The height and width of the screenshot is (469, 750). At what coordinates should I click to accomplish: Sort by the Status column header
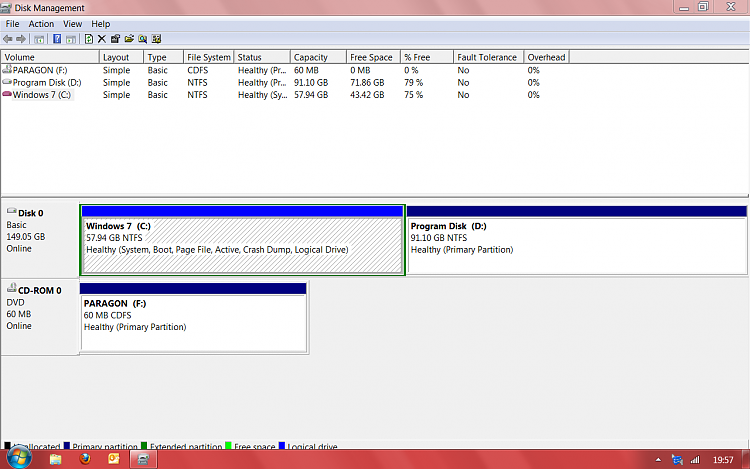pyautogui.click(x=262, y=57)
